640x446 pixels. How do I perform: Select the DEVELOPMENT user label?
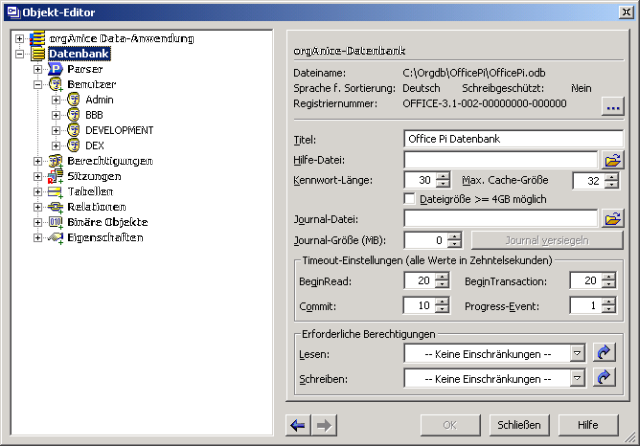tap(119, 130)
